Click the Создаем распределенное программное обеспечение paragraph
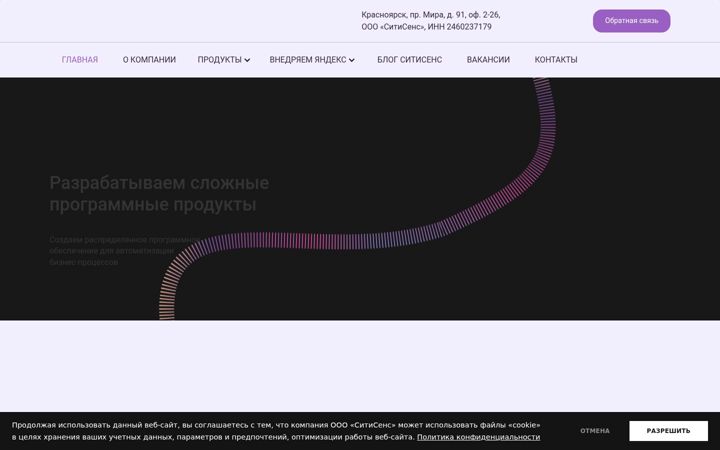This screenshot has height=450, width=720. pos(123,251)
